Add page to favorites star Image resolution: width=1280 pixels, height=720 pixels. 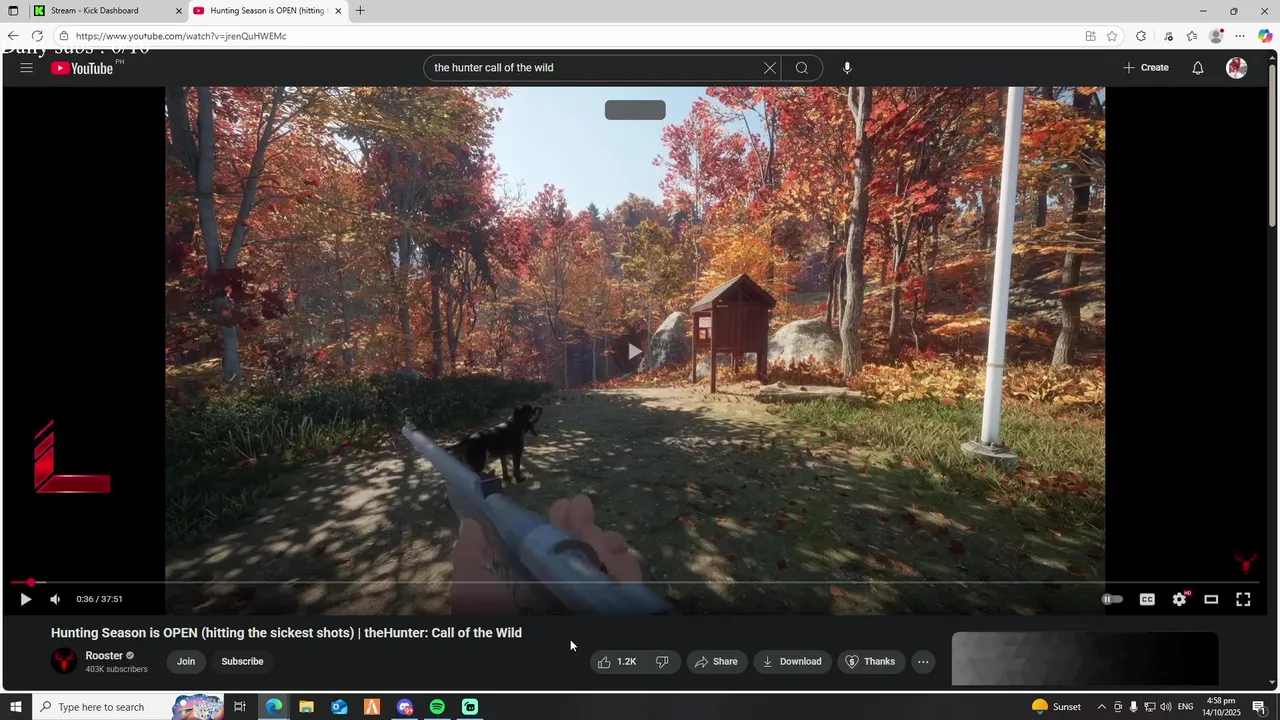pyautogui.click(x=1112, y=36)
